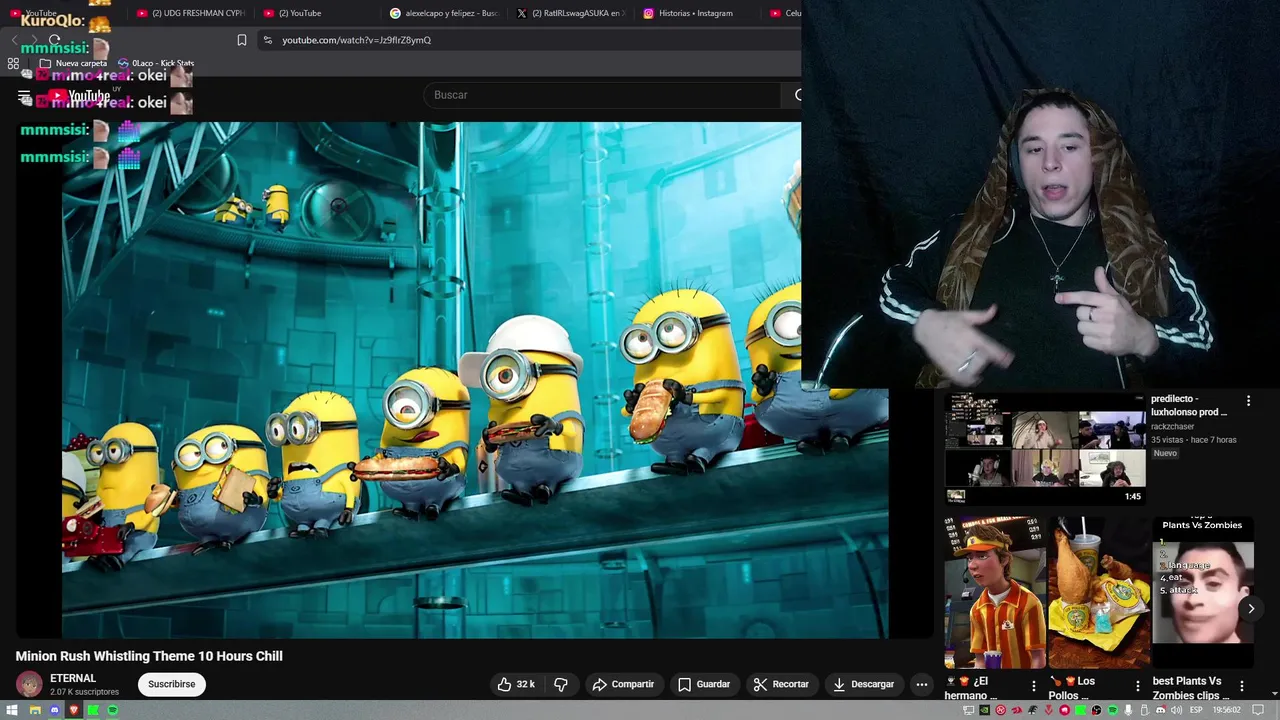Open Brave browser from the taskbar
This screenshot has height=720, width=1280.
[74, 710]
